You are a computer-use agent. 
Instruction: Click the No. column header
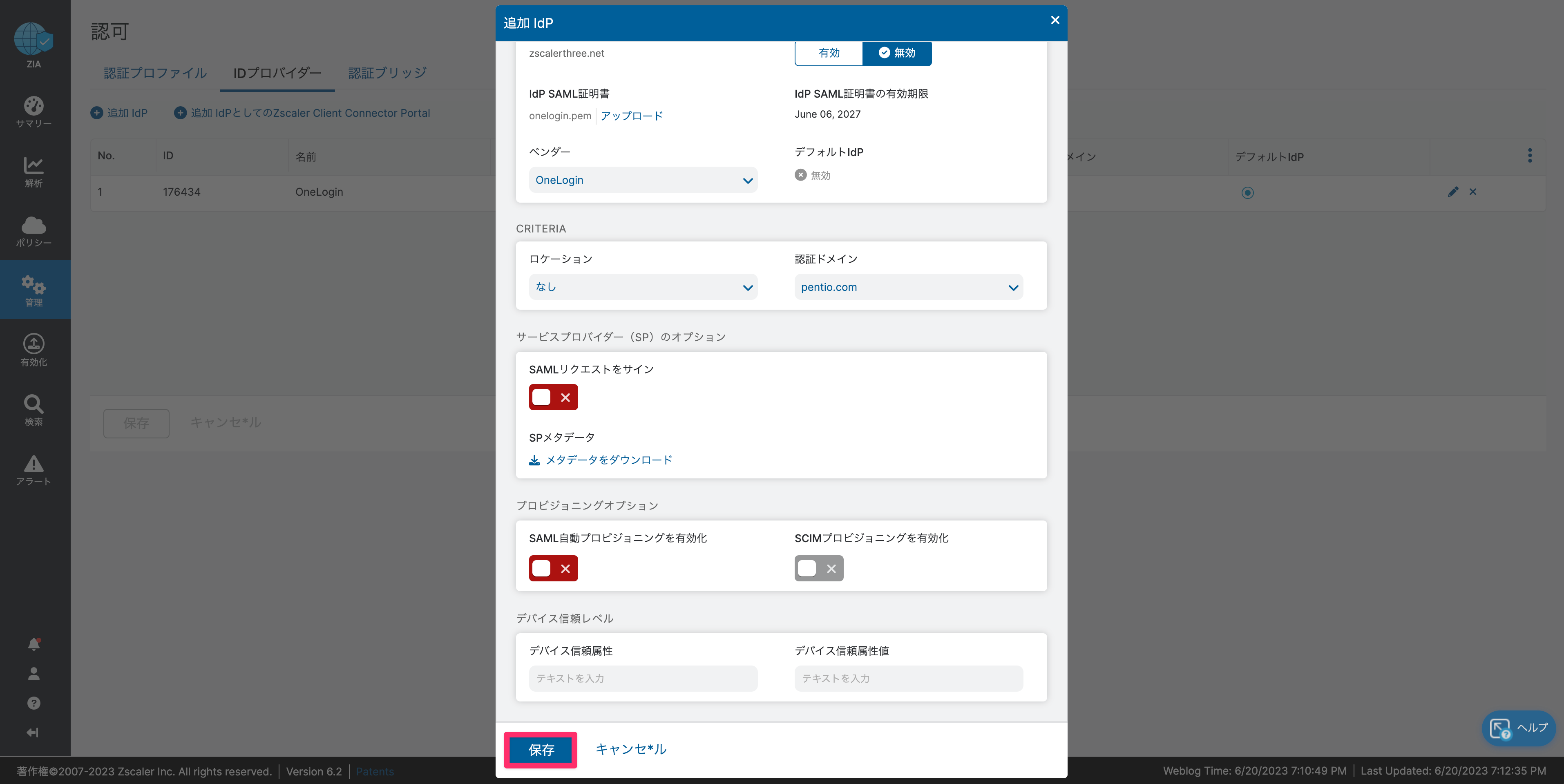(x=106, y=156)
